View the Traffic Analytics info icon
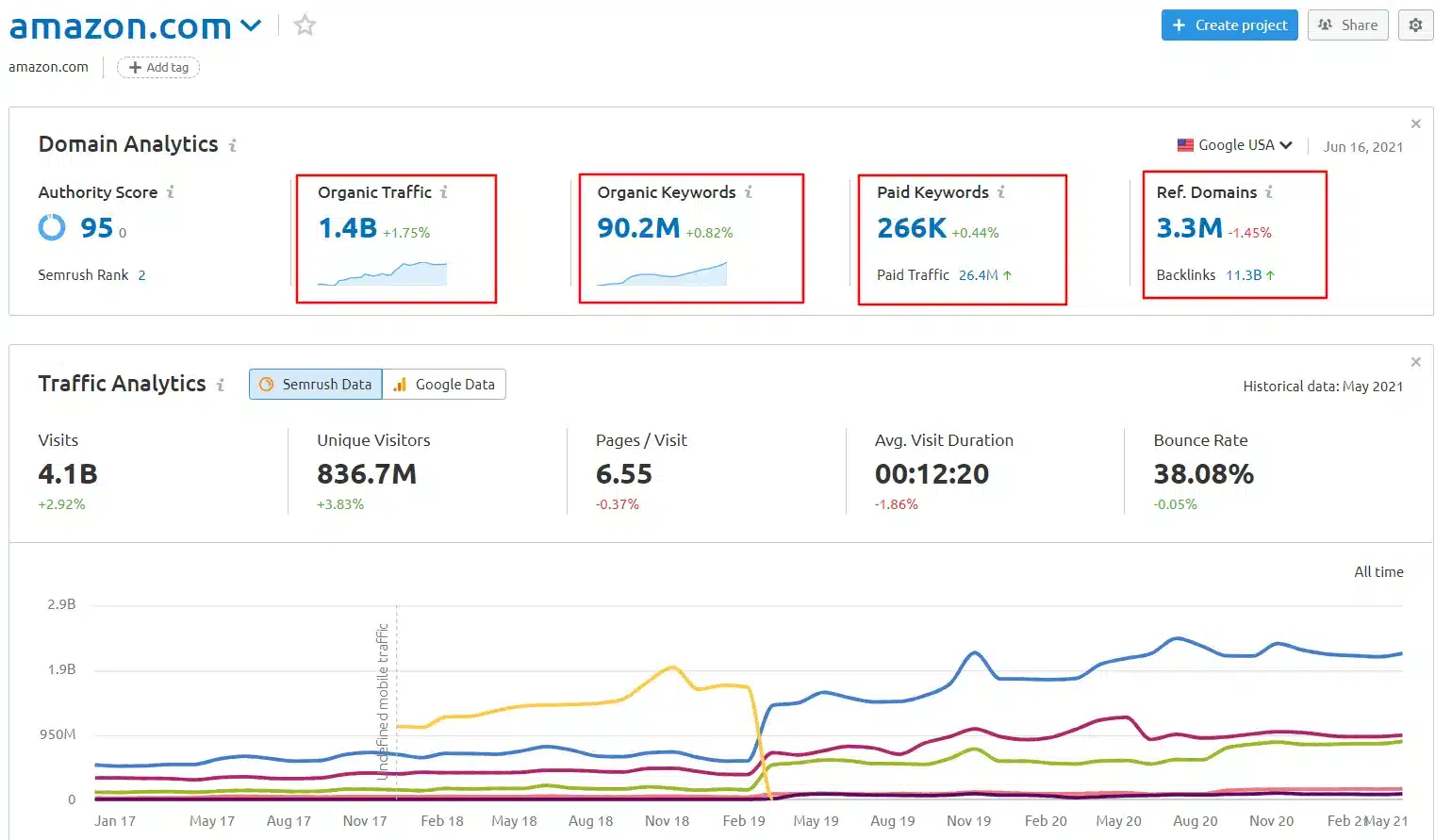Screen dimensions: 1435x840 (221, 385)
